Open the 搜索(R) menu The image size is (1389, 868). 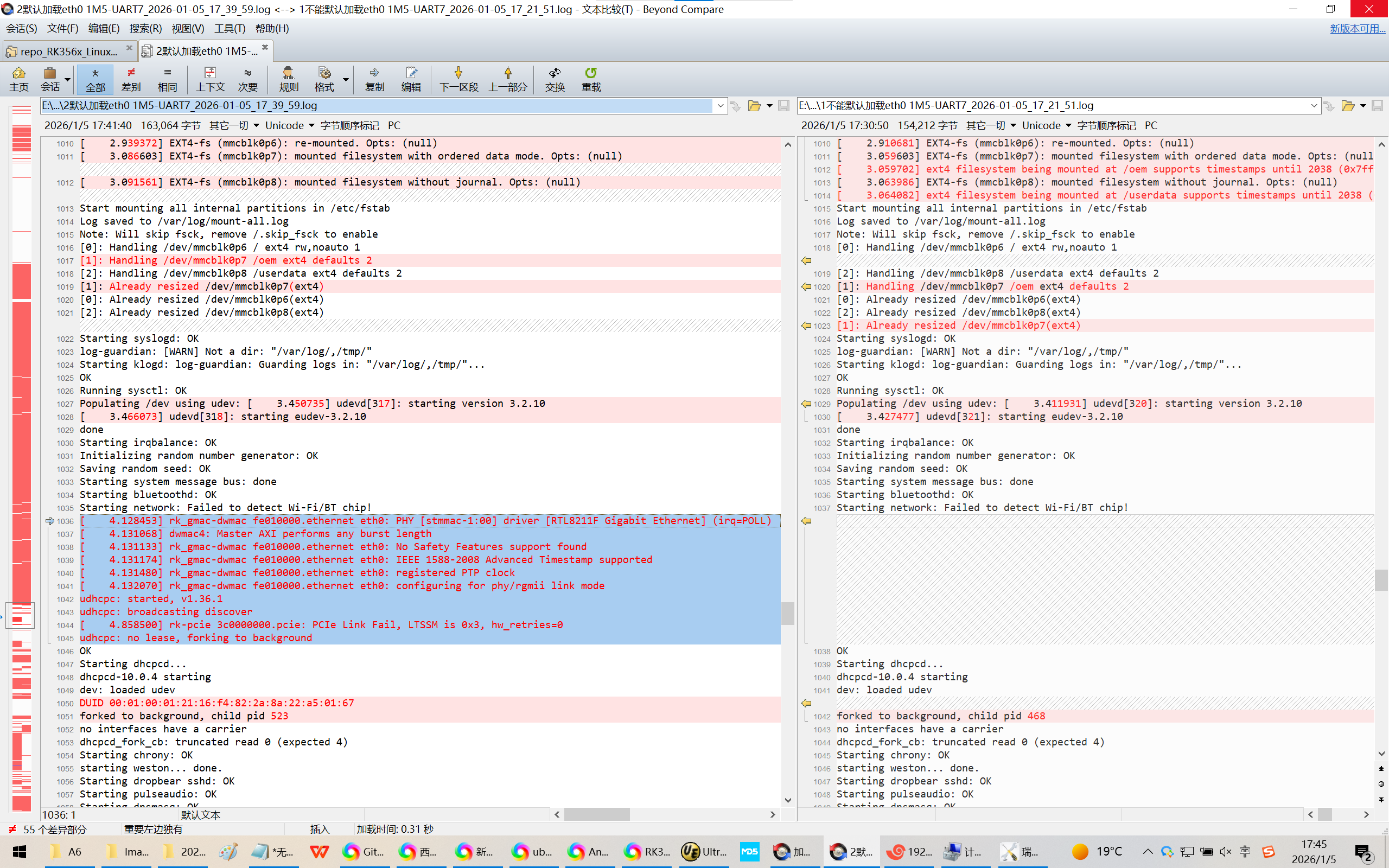pos(145,28)
